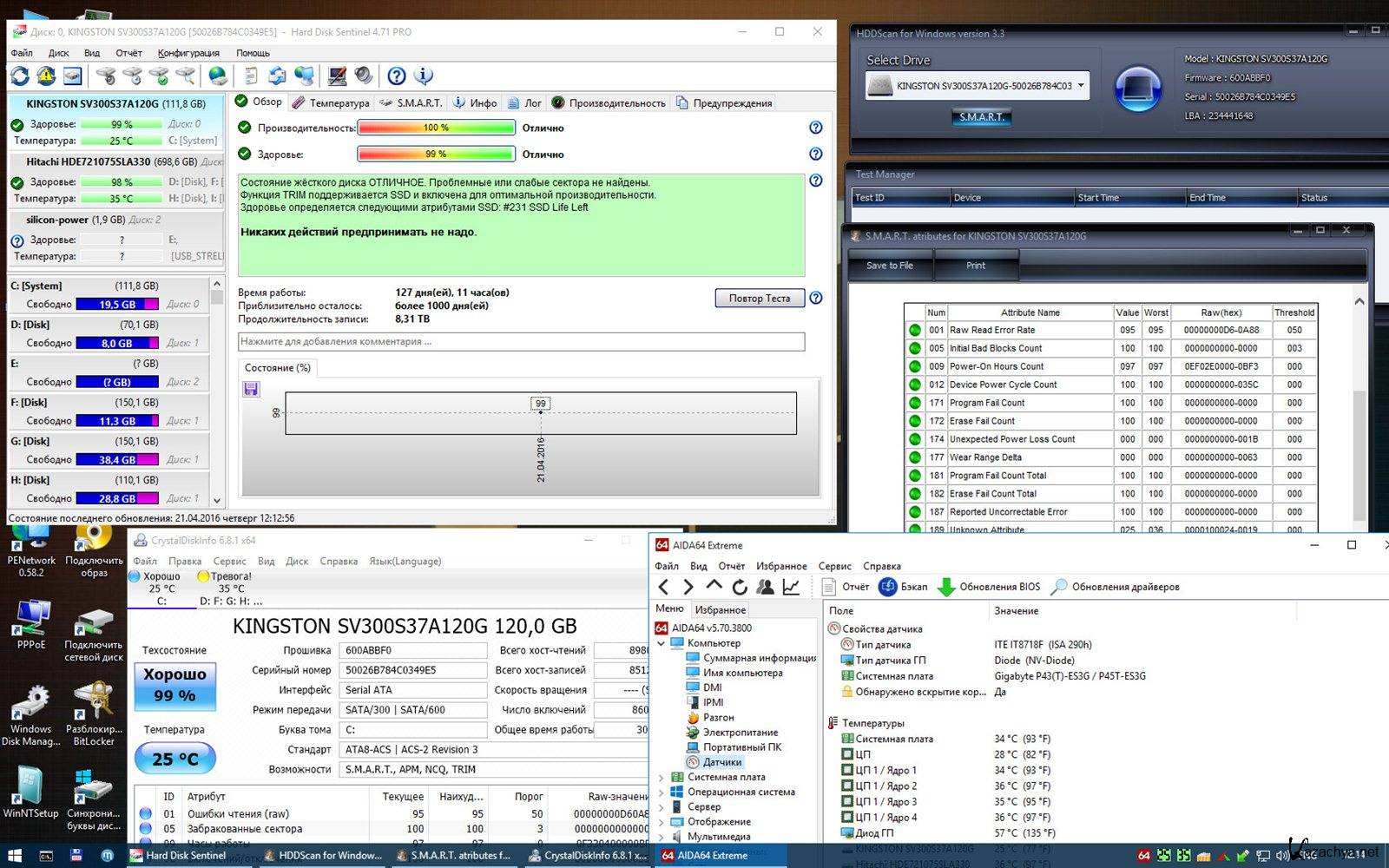The height and width of the screenshot is (868, 1389).
Task: Expand Операционная система node in AIDA64 tree
Action: (662, 792)
